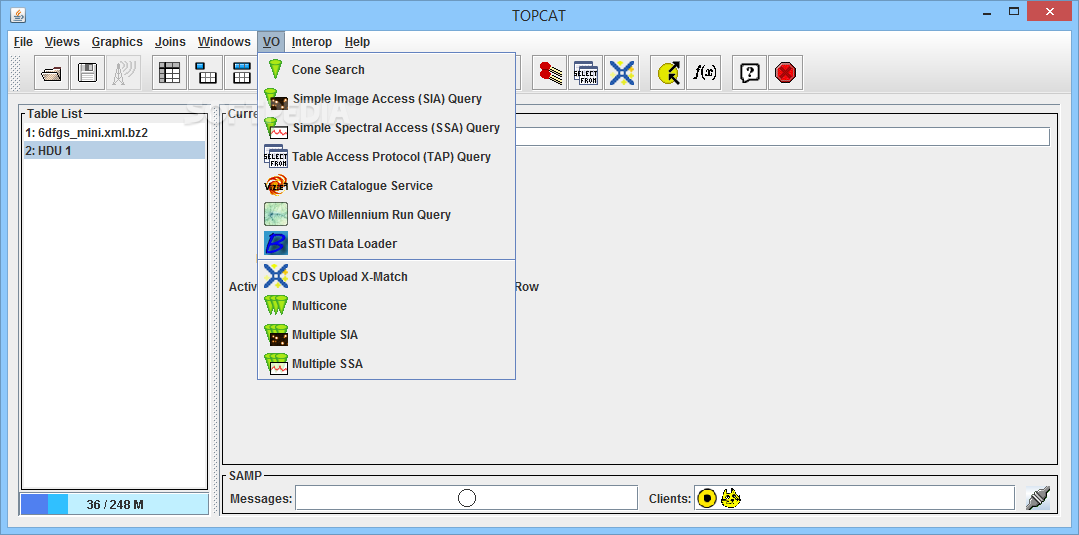Click the SELECT FROM TAP toolbar icon

[x=586, y=72]
